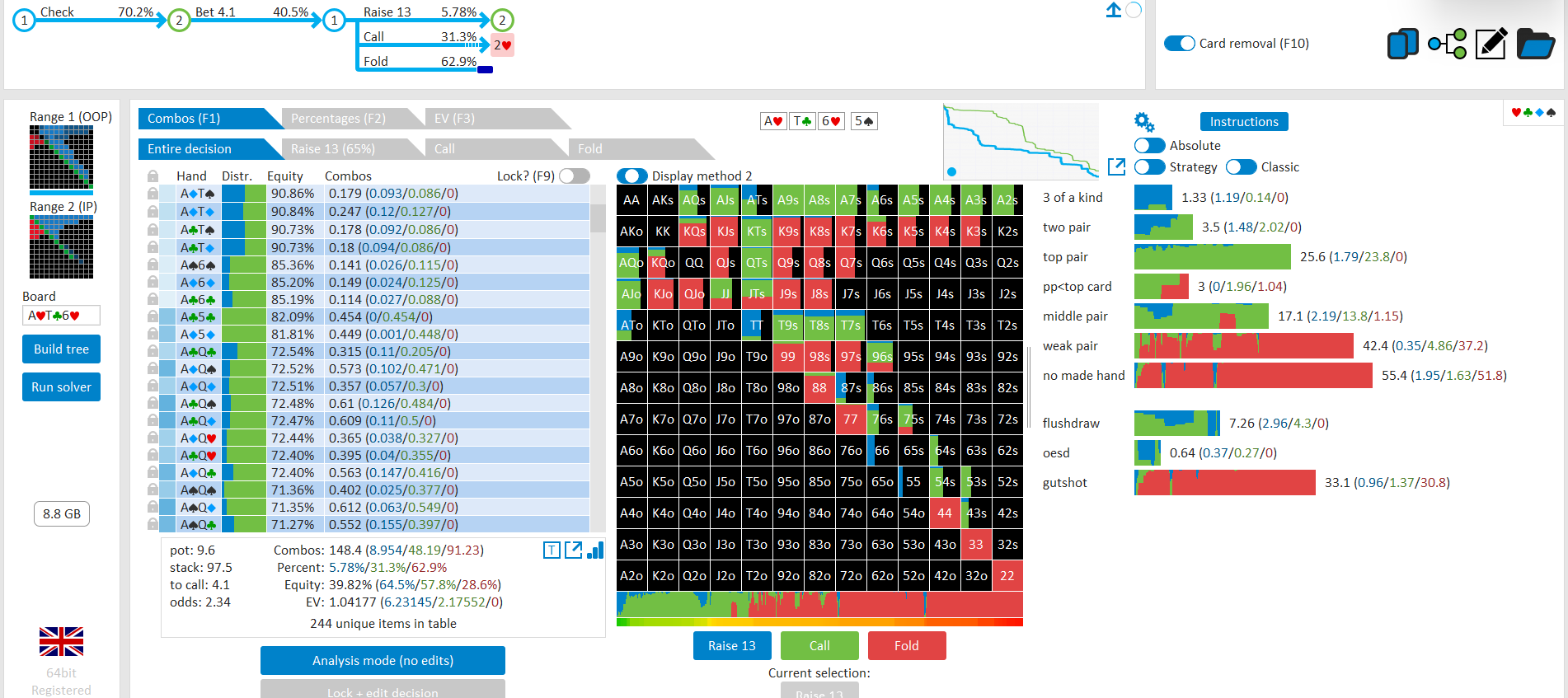Click the AA cell in the hand matrix
The image size is (1568, 698).
coord(631,200)
